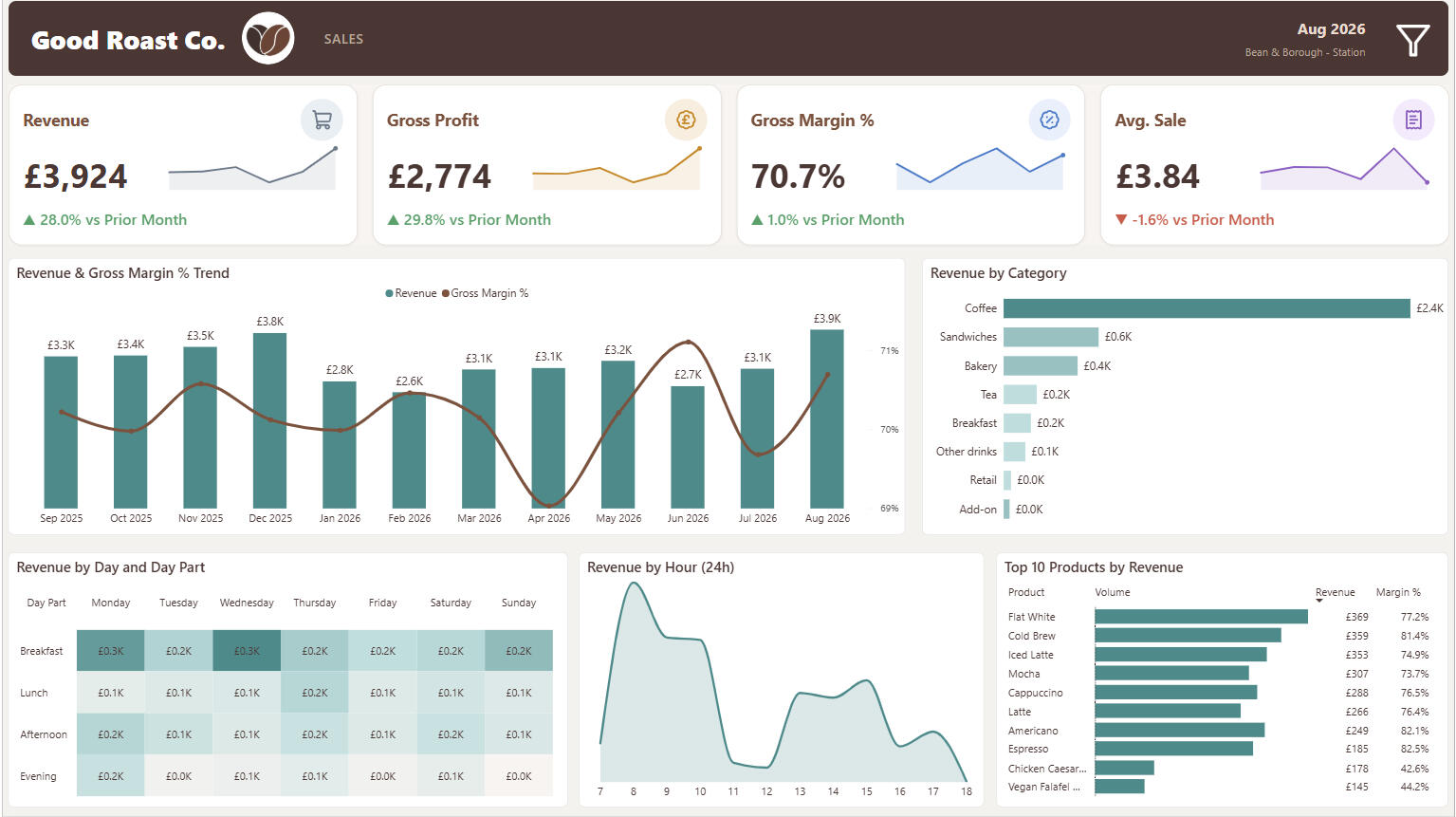Click the percent badge icon on Gross Margin card
The height and width of the screenshot is (817, 1456).
pyautogui.click(x=1049, y=121)
